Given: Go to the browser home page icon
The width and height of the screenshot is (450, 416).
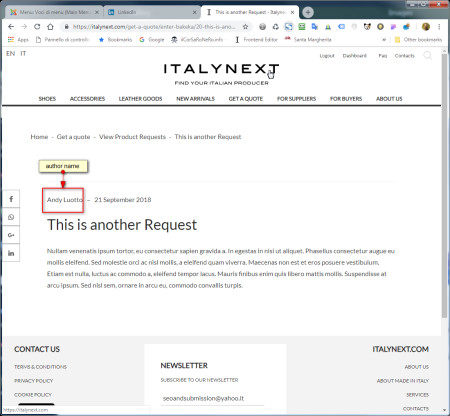Looking at the screenshot, I should (x=50, y=27).
